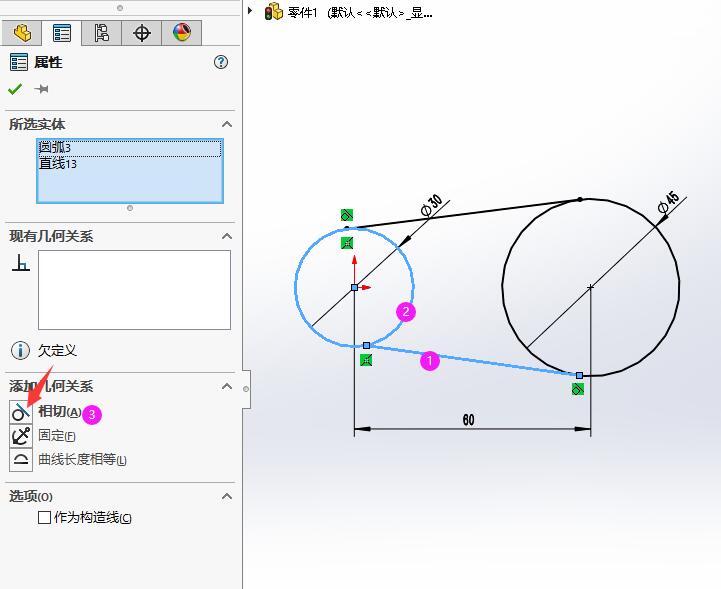Click the help question mark icon
Image resolution: width=721 pixels, height=589 pixels.
coord(221,62)
